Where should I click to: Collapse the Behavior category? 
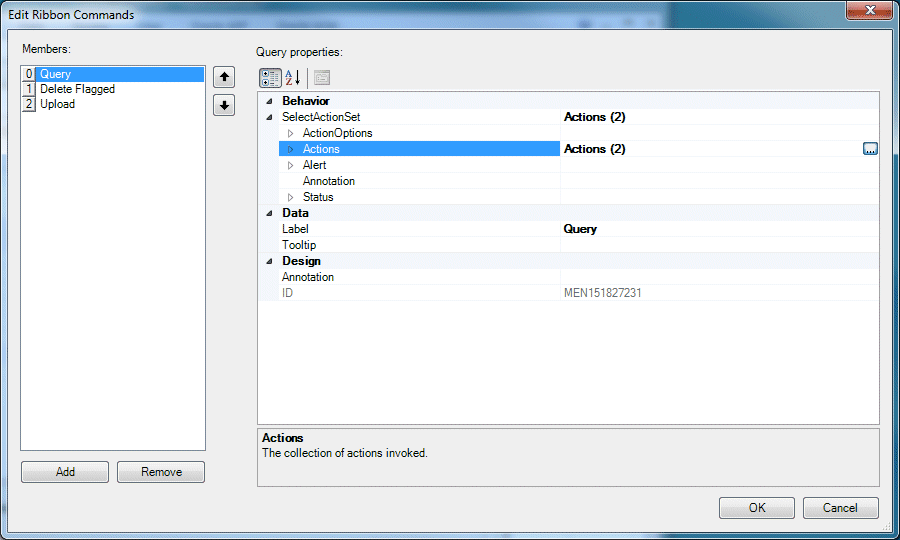(269, 101)
